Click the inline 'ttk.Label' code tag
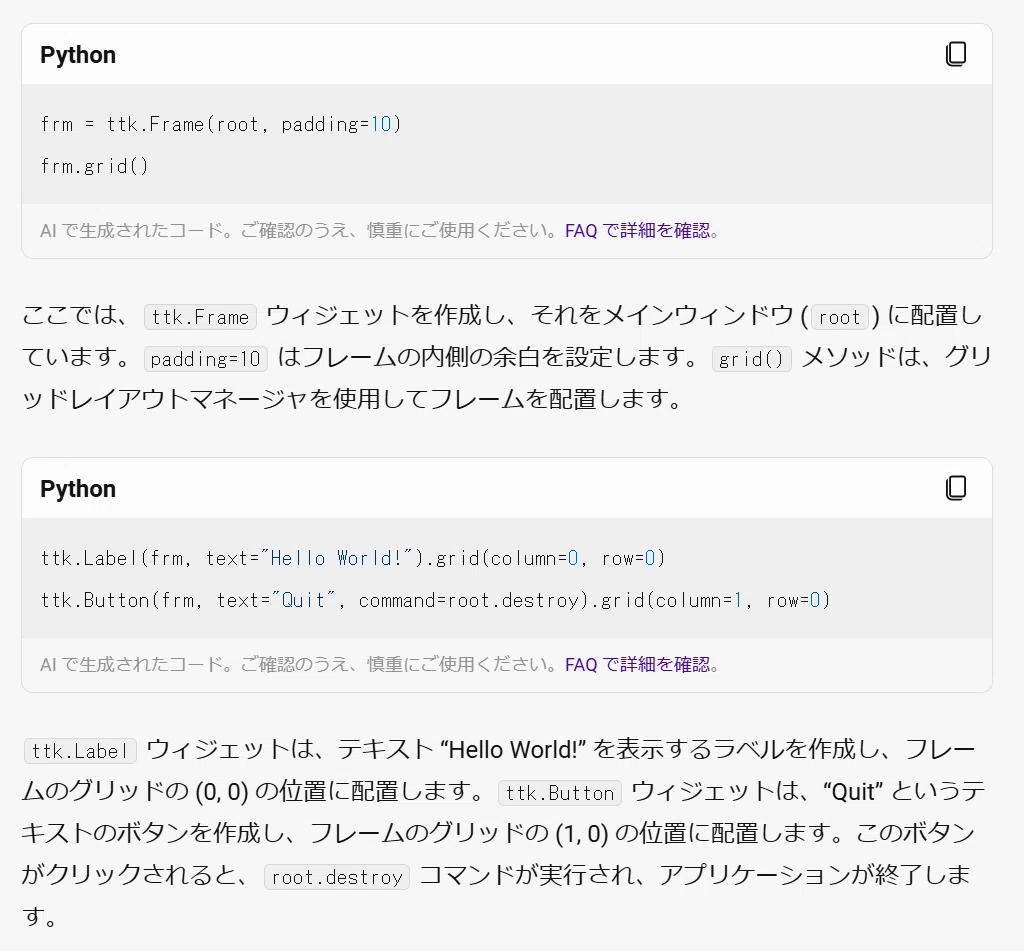Image resolution: width=1024 pixels, height=951 pixels. (x=80, y=750)
